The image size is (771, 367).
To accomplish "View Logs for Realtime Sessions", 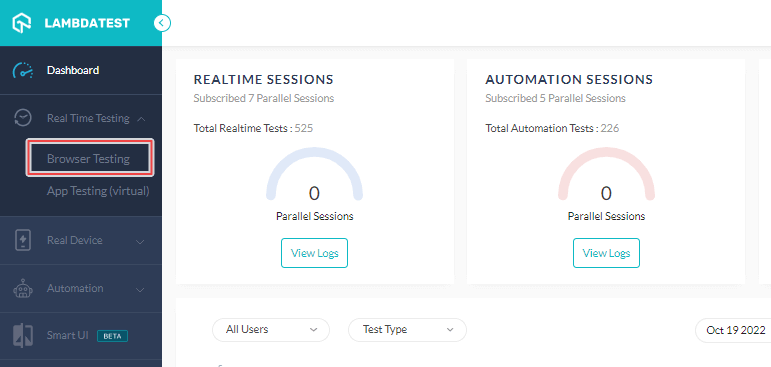I will point(314,253).
